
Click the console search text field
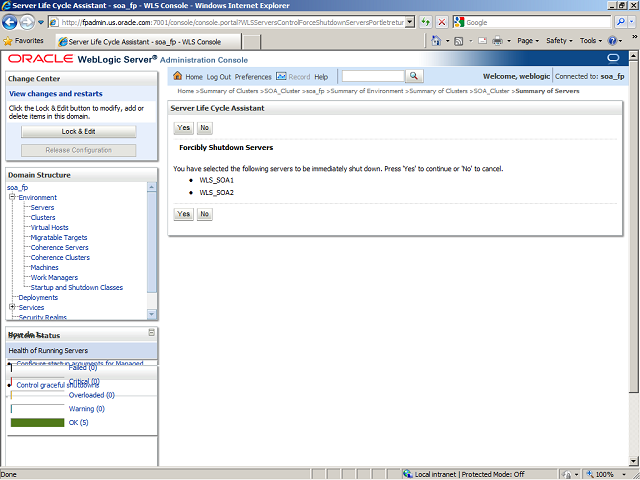[372, 76]
